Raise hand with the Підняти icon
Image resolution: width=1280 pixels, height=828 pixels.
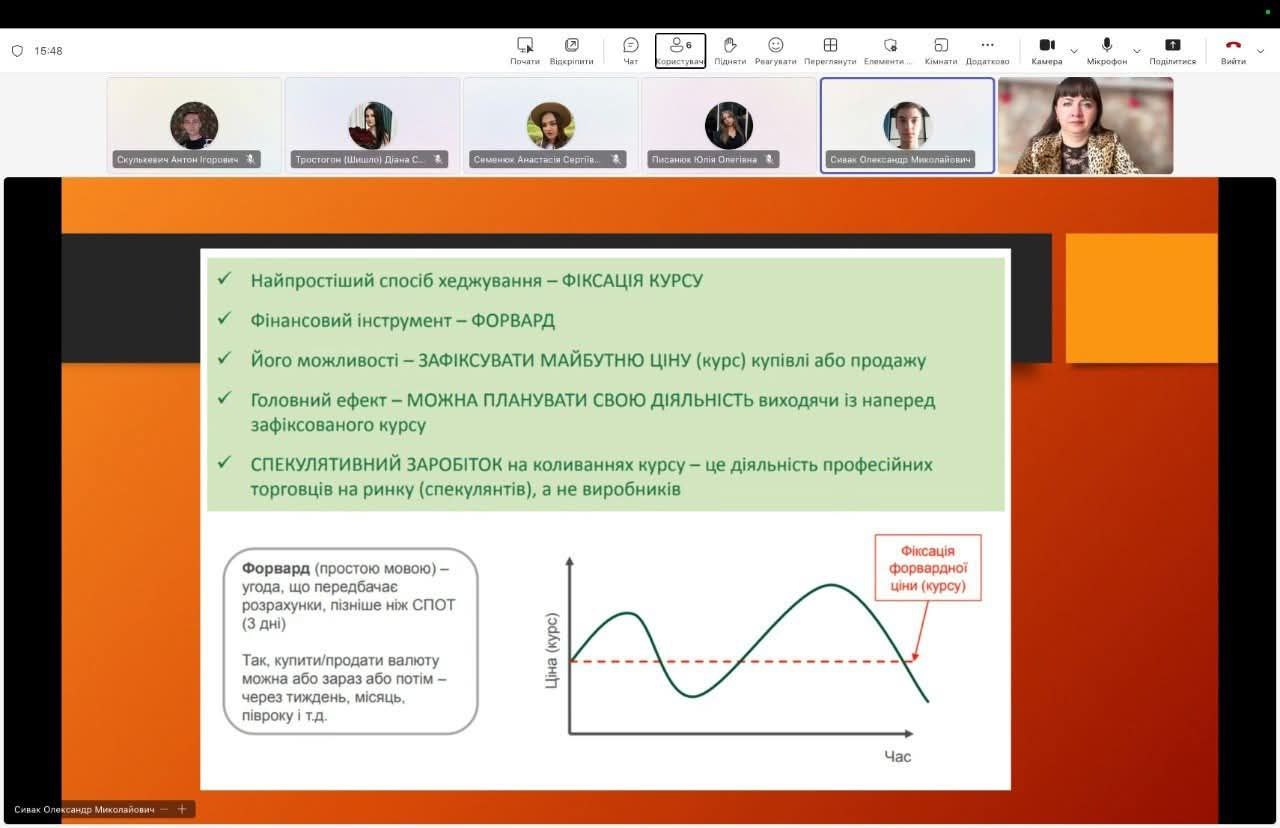730,50
